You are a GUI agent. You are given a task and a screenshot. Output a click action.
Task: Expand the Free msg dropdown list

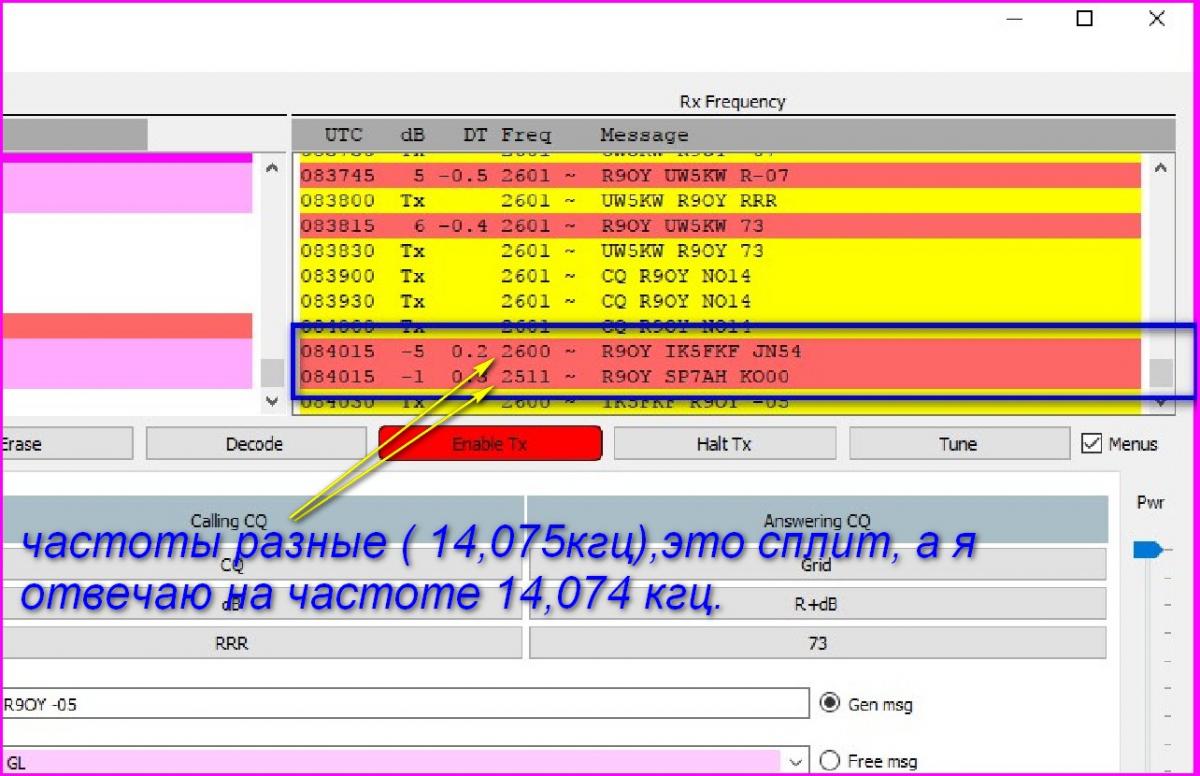click(795, 762)
